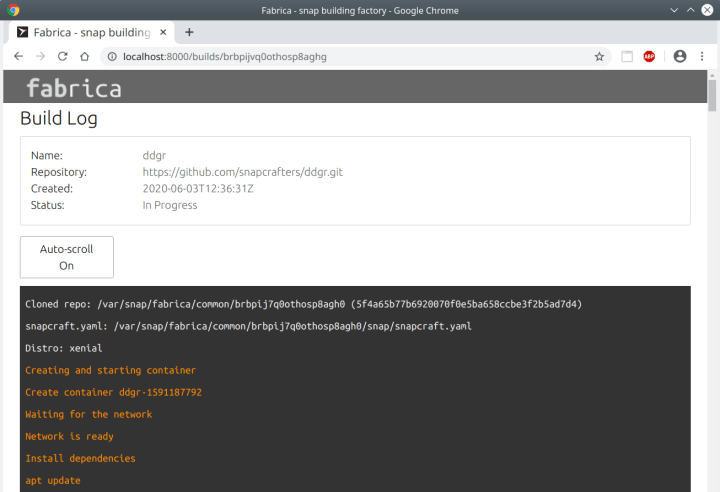Click the page vertical scrollbar thumb
The image size is (720, 492).
(712, 96)
